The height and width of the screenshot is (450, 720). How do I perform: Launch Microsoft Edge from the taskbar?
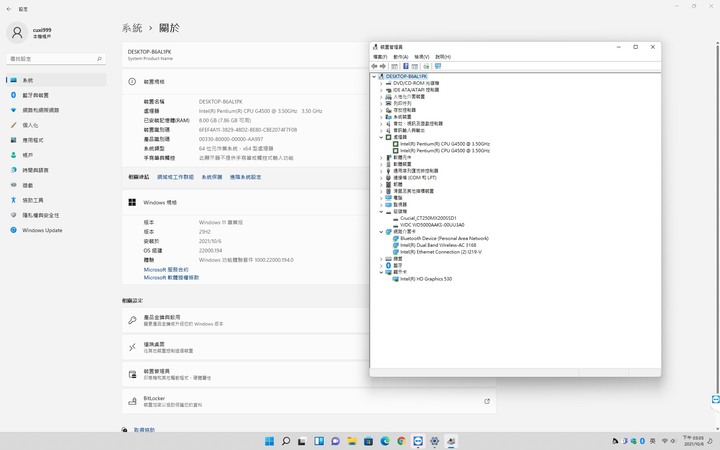click(x=385, y=441)
